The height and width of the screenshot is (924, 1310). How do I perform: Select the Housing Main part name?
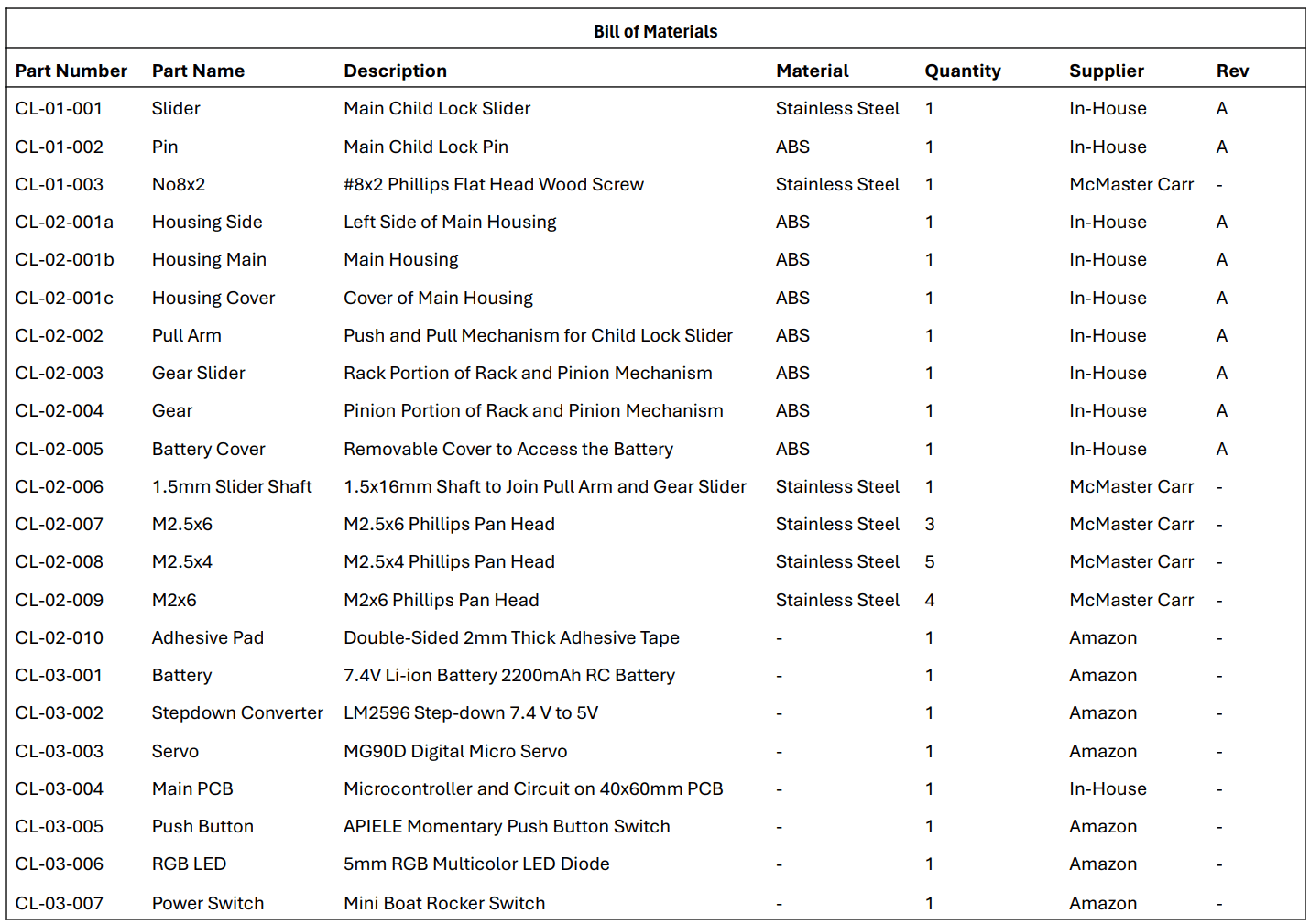(x=209, y=259)
